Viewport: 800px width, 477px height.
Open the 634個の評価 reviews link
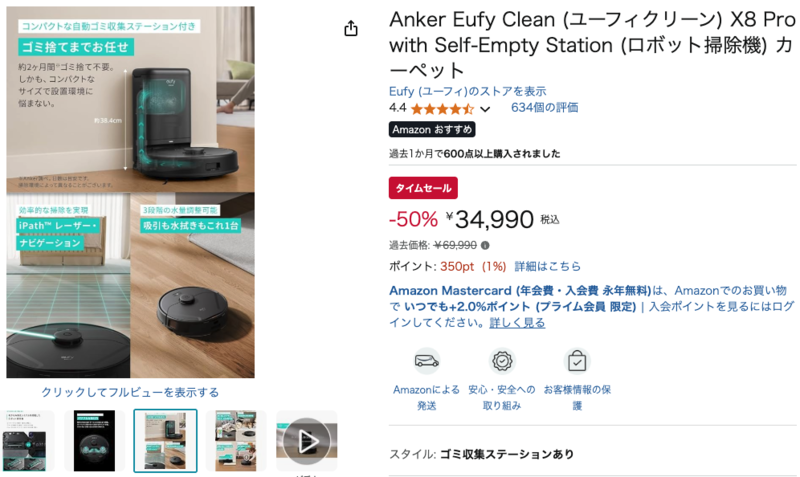coord(544,108)
